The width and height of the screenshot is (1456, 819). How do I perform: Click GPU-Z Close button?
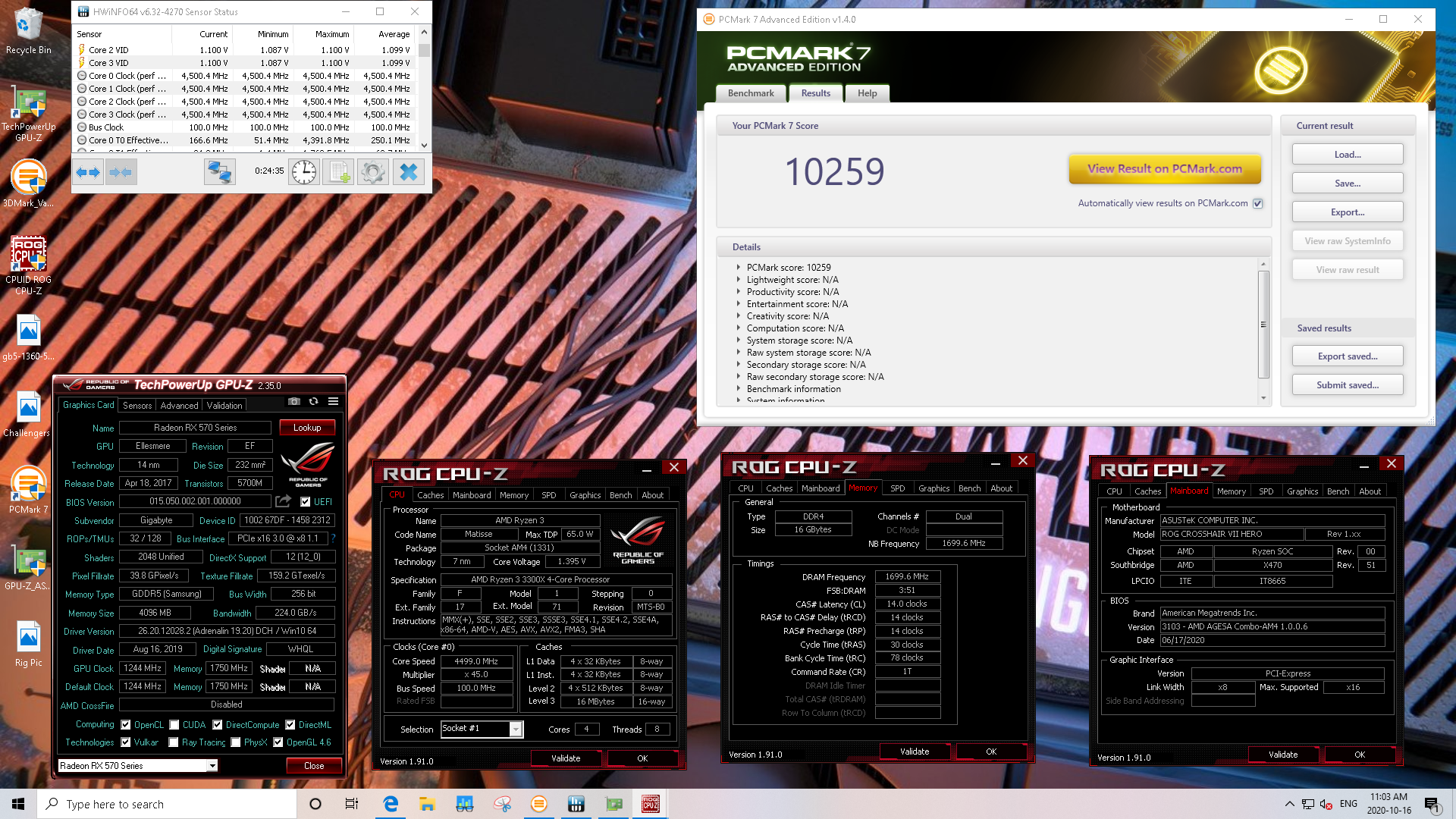click(x=314, y=766)
